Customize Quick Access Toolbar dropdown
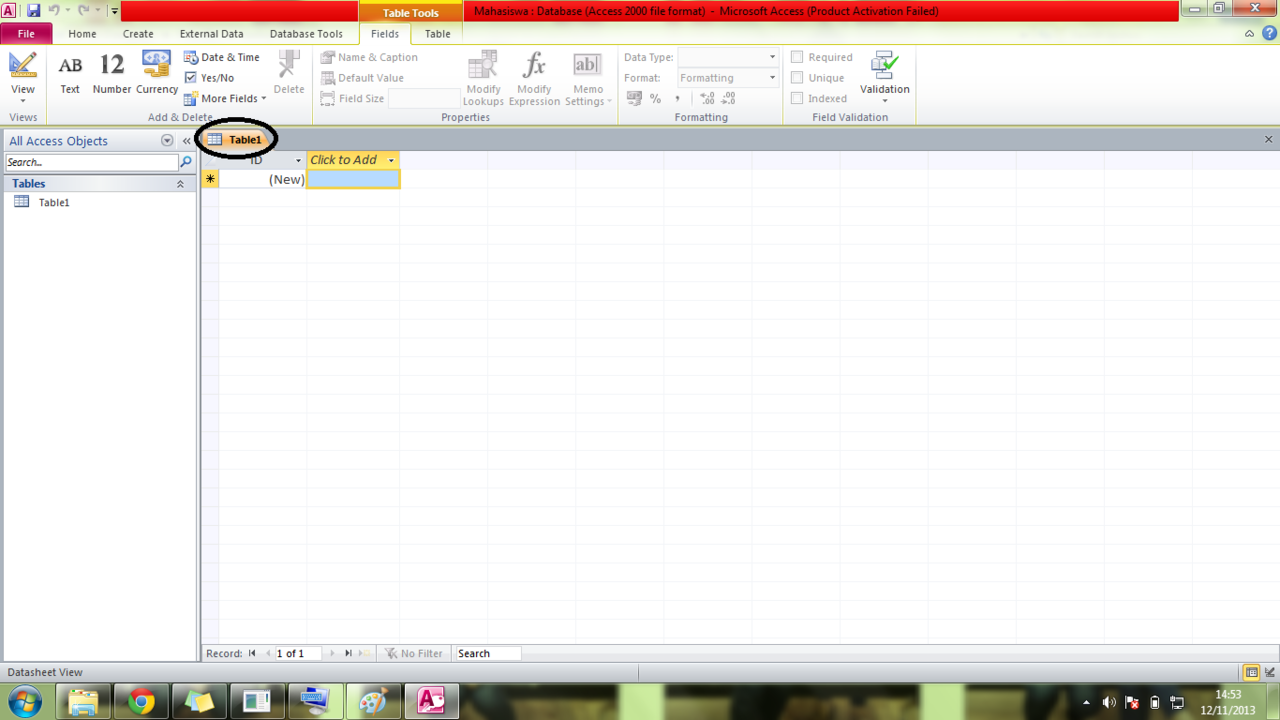 click(x=114, y=11)
